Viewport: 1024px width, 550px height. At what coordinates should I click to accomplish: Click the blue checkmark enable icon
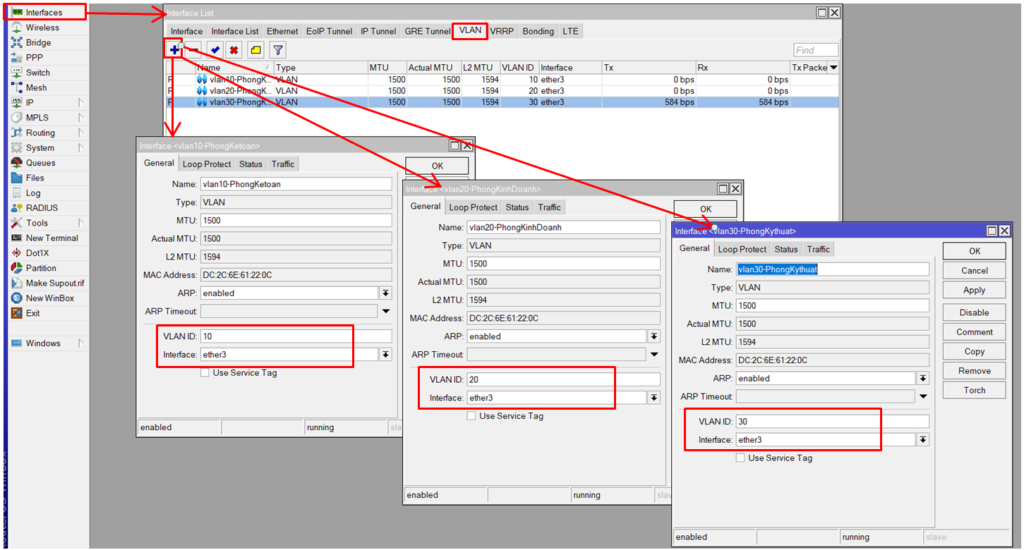click(215, 50)
